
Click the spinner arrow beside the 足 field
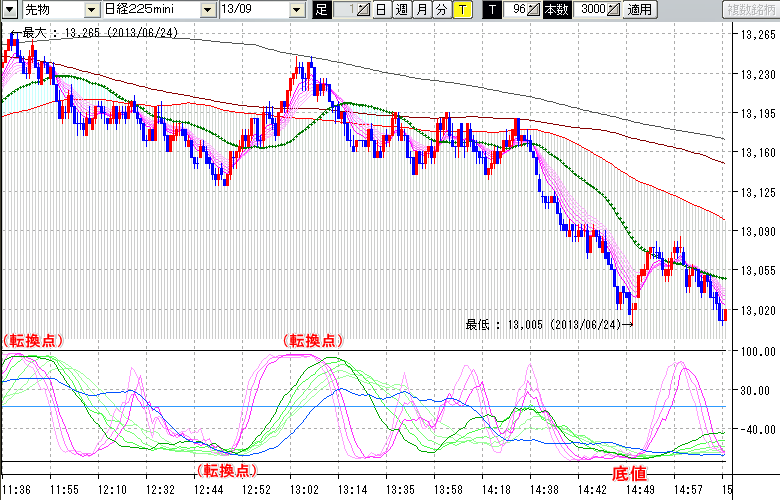362,10
